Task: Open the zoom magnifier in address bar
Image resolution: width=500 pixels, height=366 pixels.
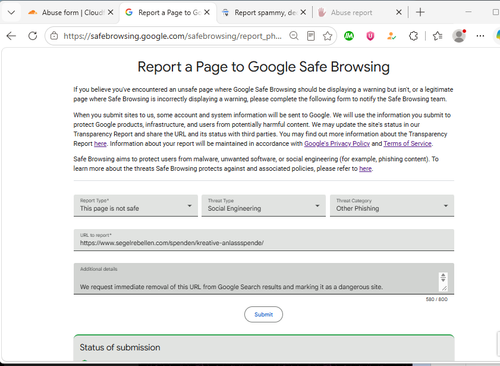Action: click(294, 36)
